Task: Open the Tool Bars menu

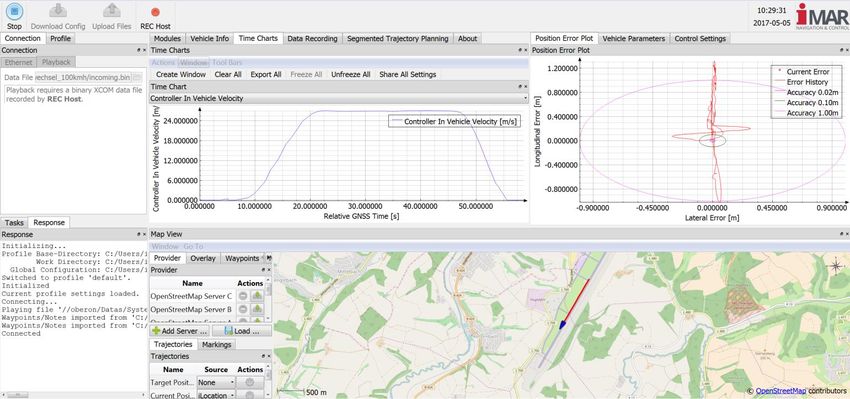Action: (x=227, y=63)
